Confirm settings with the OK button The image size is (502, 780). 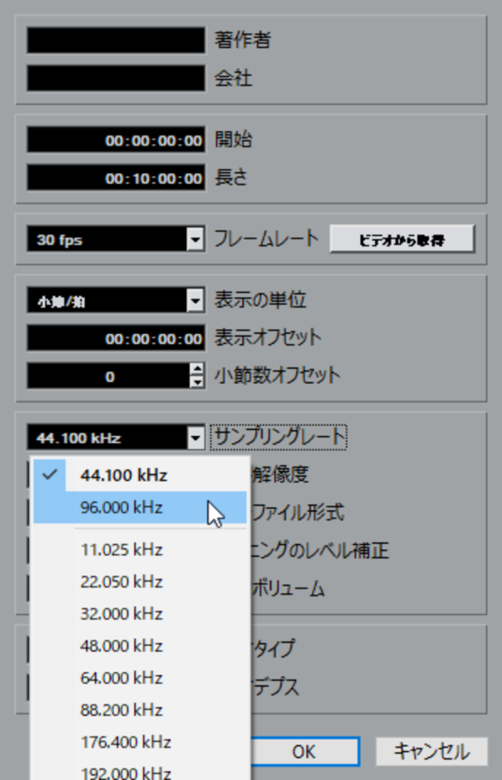click(304, 751)
